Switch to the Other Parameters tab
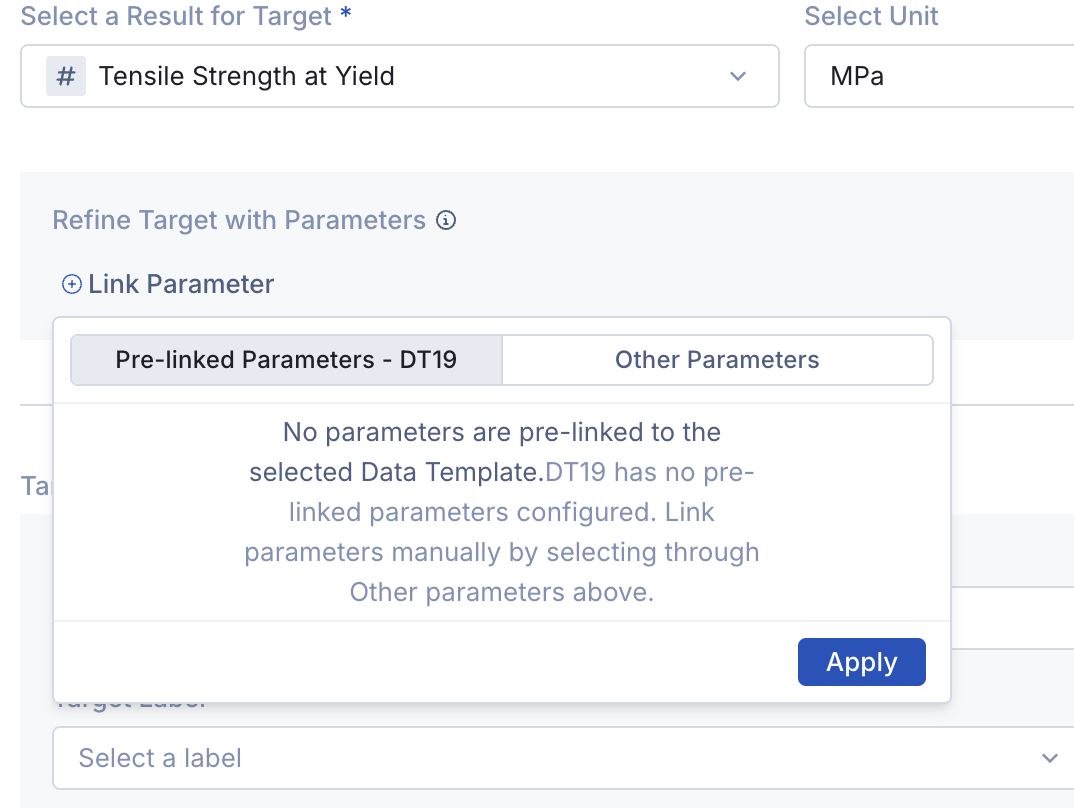Image resolution: width=1074 pixels, height=808 pixels. click(x=717, y=360)
